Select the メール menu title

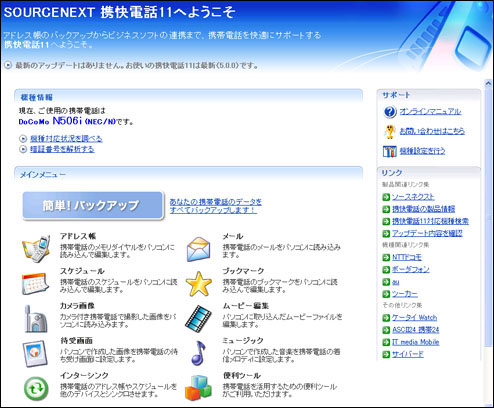233,236
